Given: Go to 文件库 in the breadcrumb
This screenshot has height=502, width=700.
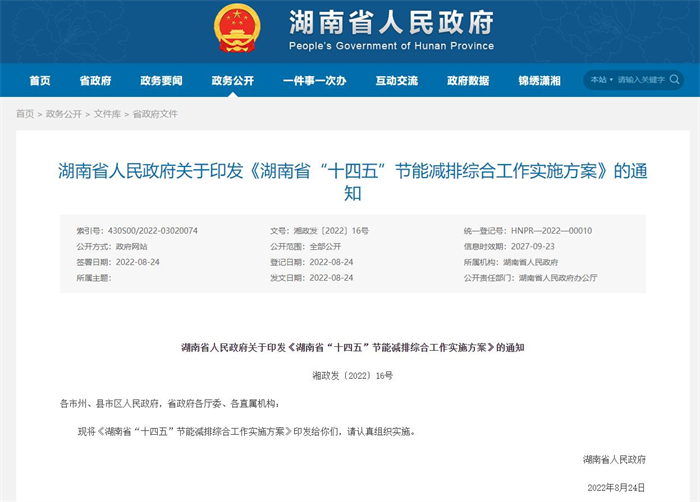Looking at the screenshot, I should pyautogui.click(x=107, y=114).
